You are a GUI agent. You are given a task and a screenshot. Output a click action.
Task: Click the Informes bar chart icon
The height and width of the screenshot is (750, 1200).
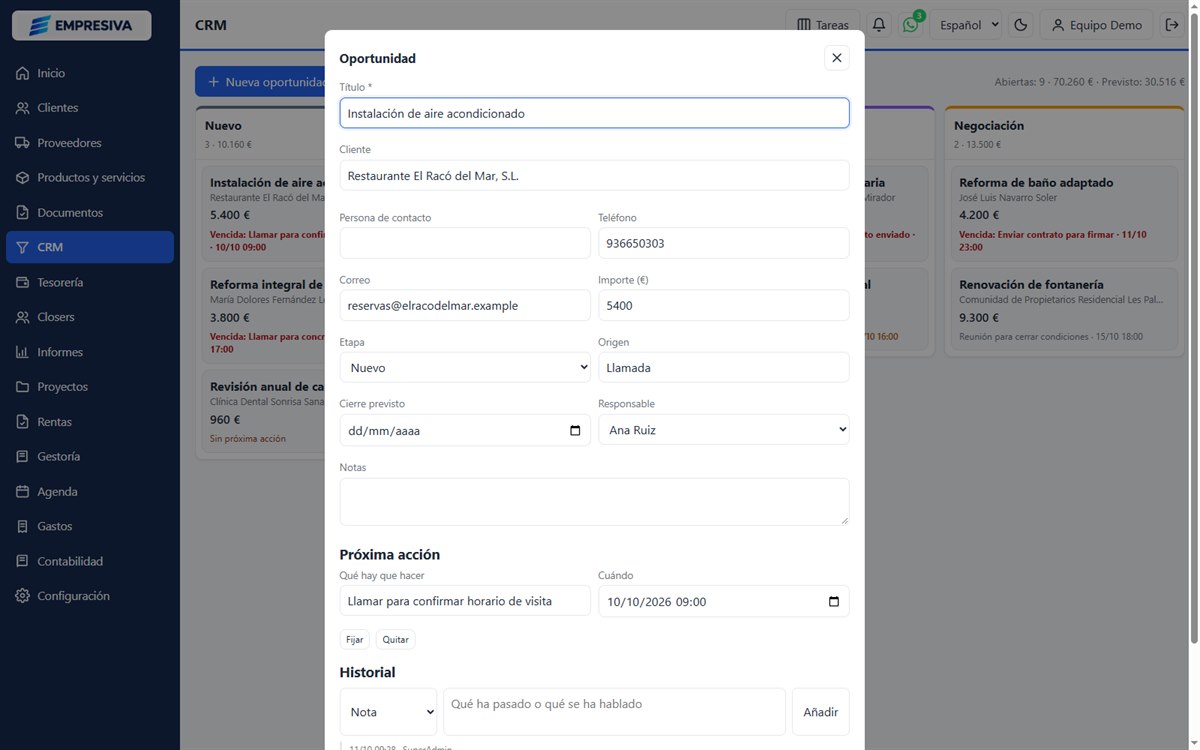pyautogui.click(x=22, y=352)
